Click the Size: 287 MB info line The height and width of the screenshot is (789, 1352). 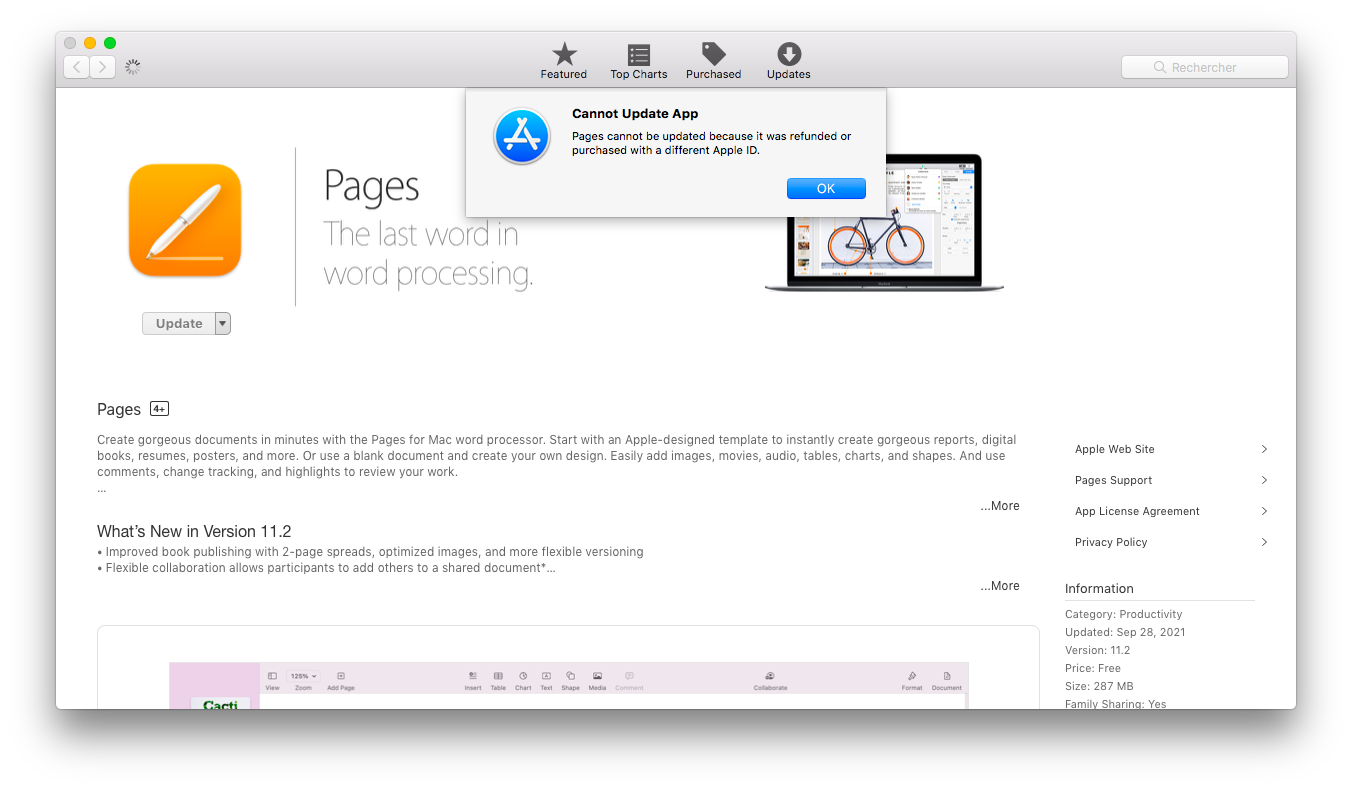point(1099,686)
